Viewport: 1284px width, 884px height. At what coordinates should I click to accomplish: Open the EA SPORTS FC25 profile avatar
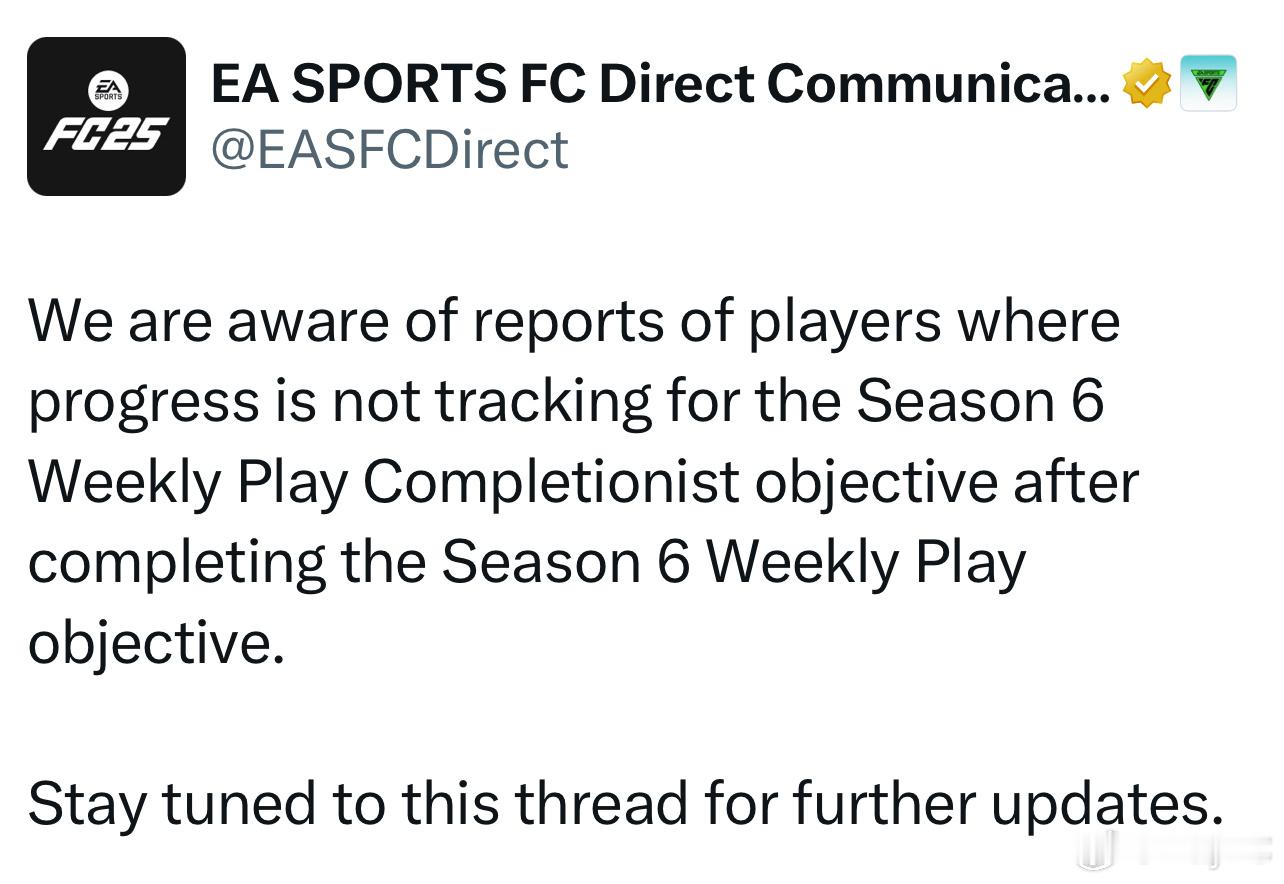point(106,116)
